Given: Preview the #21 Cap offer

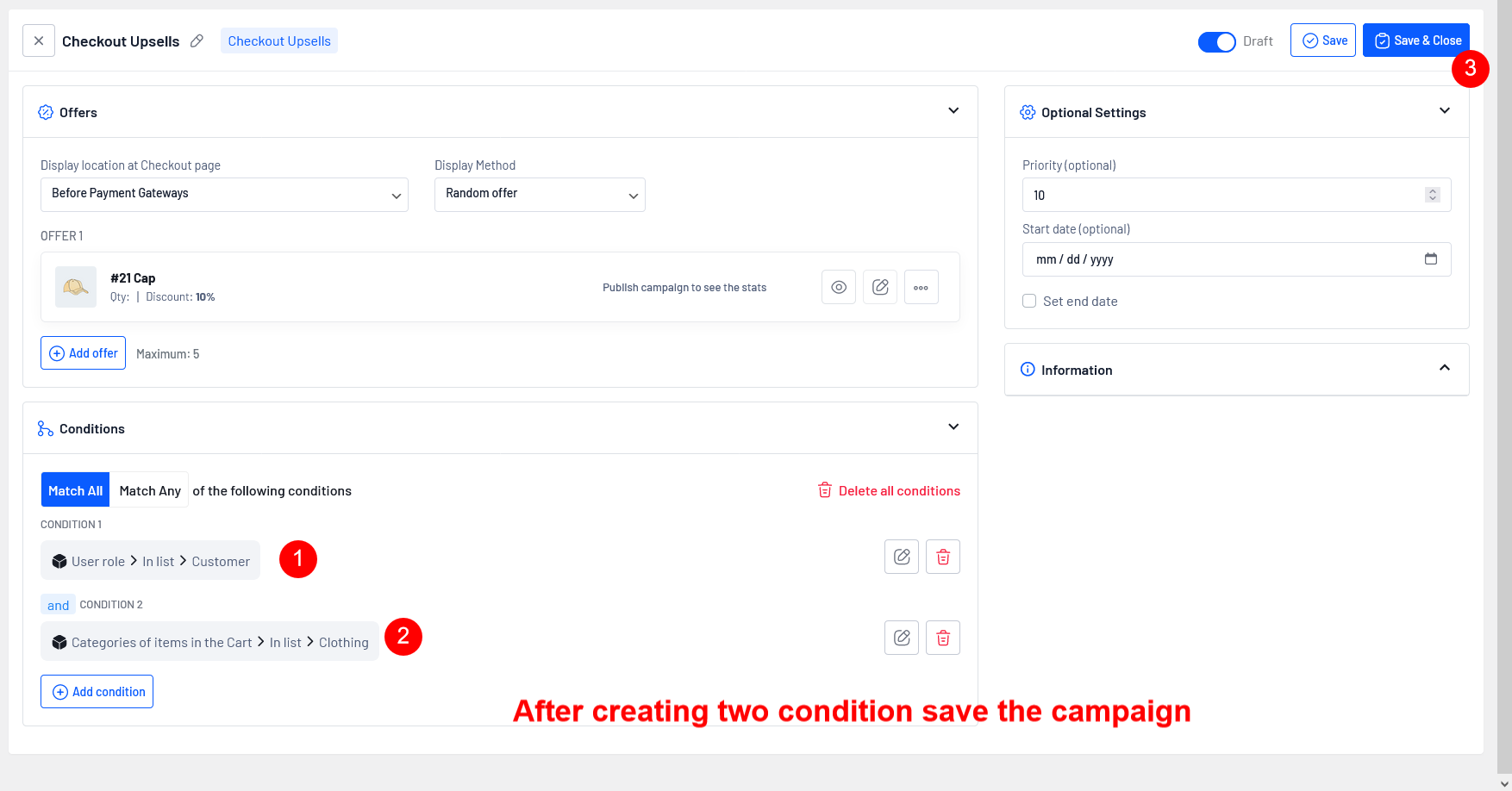Looking at the screenshot, I should coord(838,287).
